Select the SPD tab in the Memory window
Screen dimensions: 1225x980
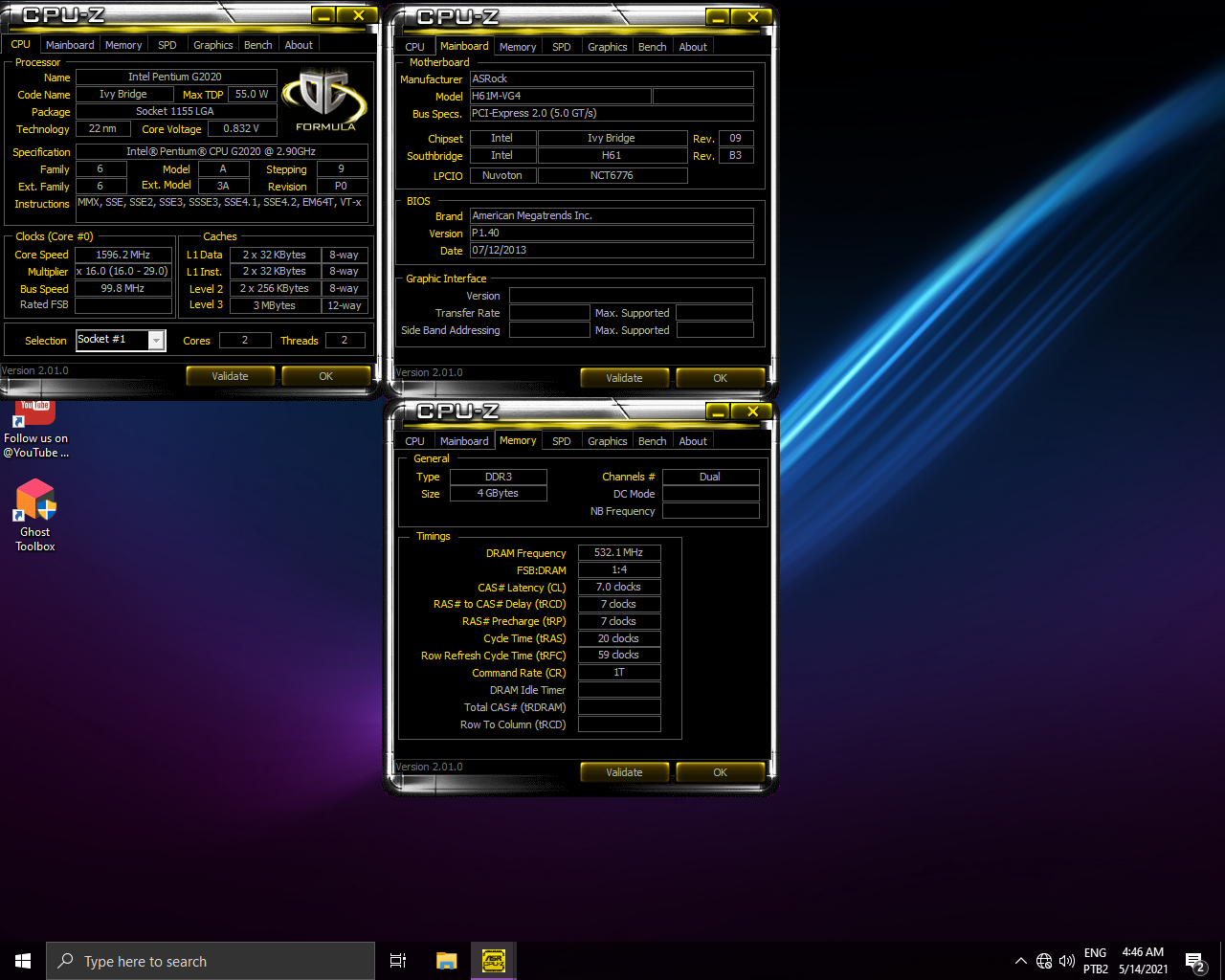click(x=562, y=441)
